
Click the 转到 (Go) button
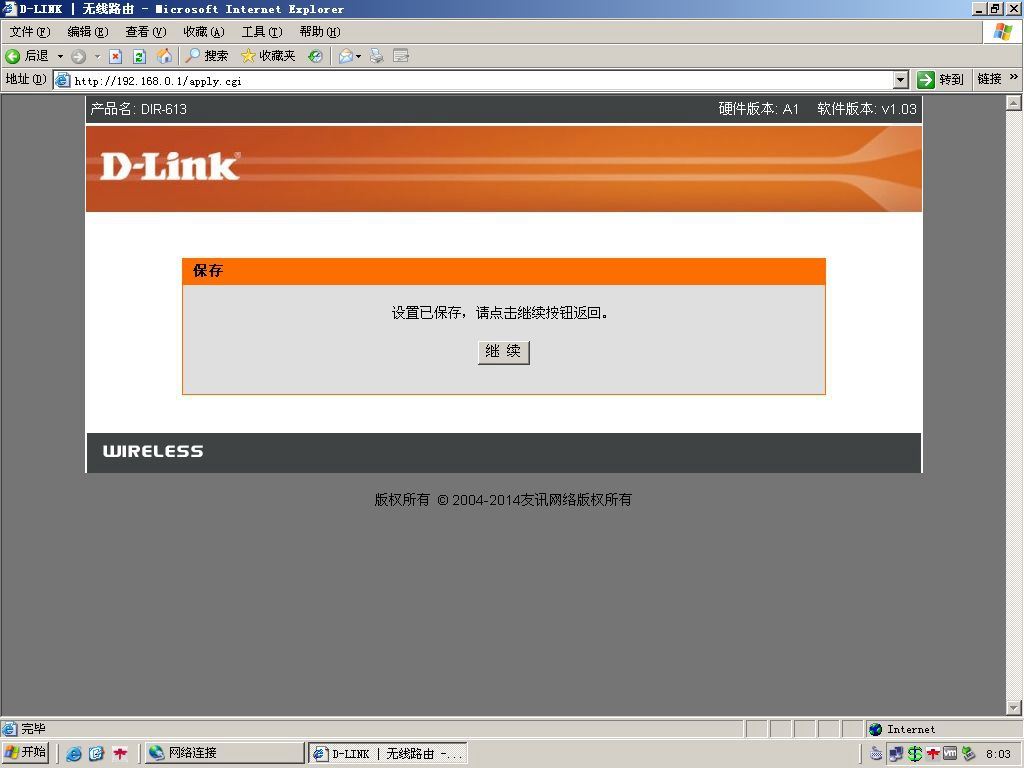[x=940, y=80]
